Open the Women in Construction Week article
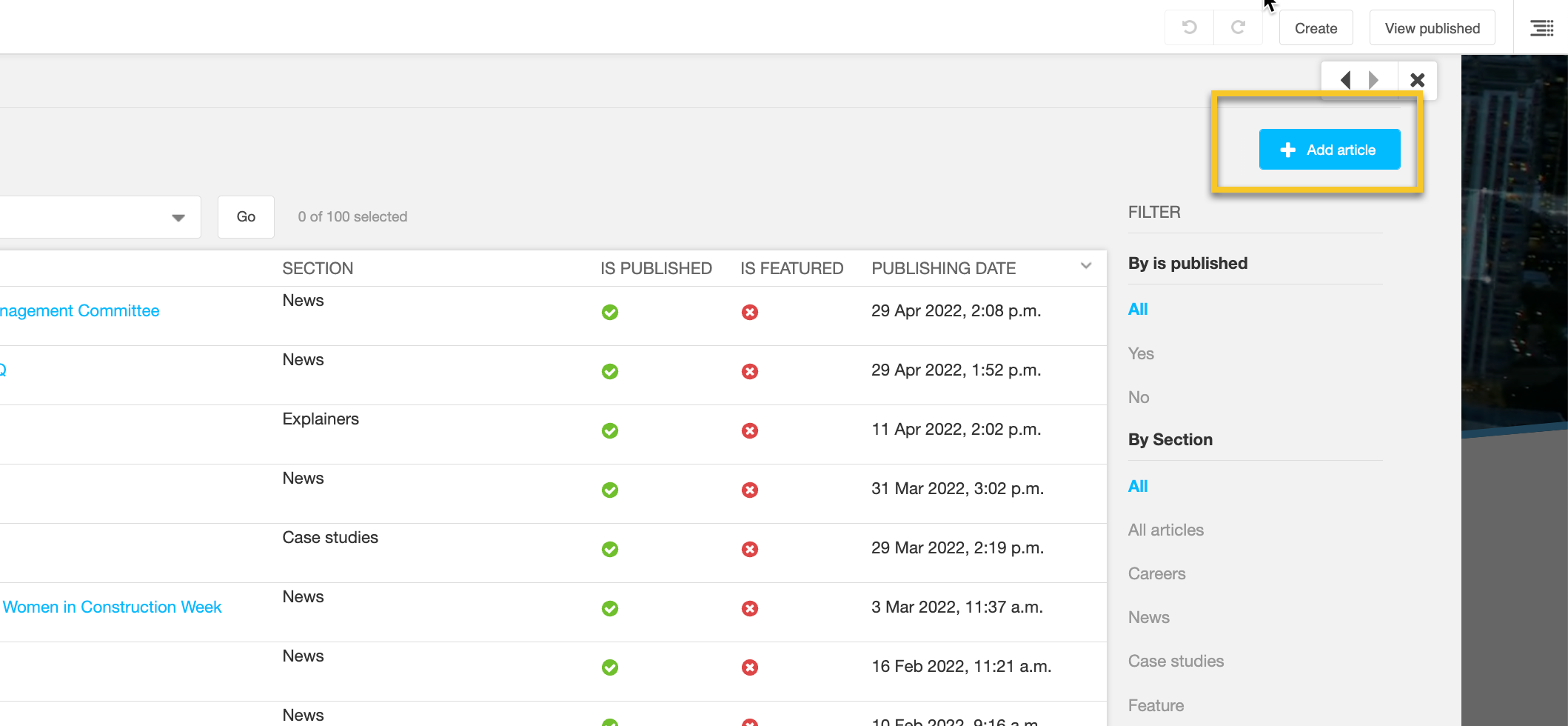1568x726 pixels. (112, 607)
